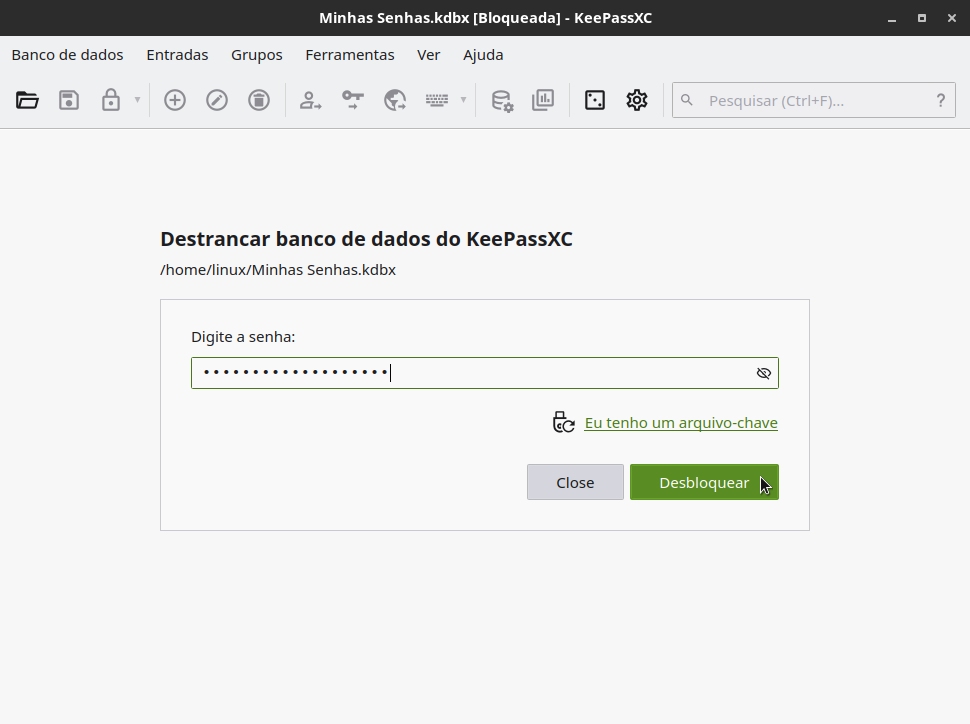Open the Ver menu
Screen dimensions: 970x724
tap(429, 54)
